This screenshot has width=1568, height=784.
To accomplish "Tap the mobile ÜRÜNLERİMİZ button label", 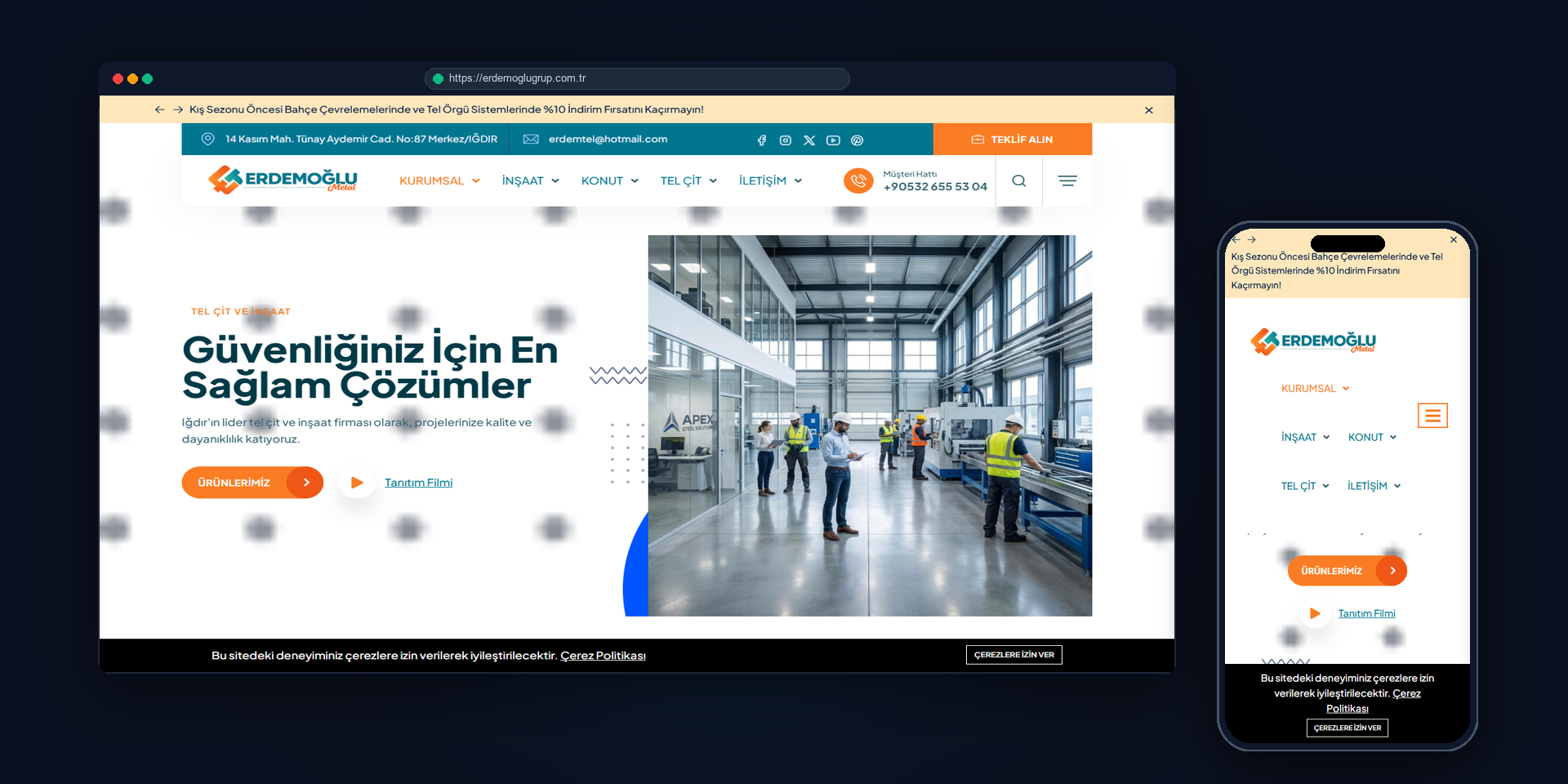I will 1331,571.
